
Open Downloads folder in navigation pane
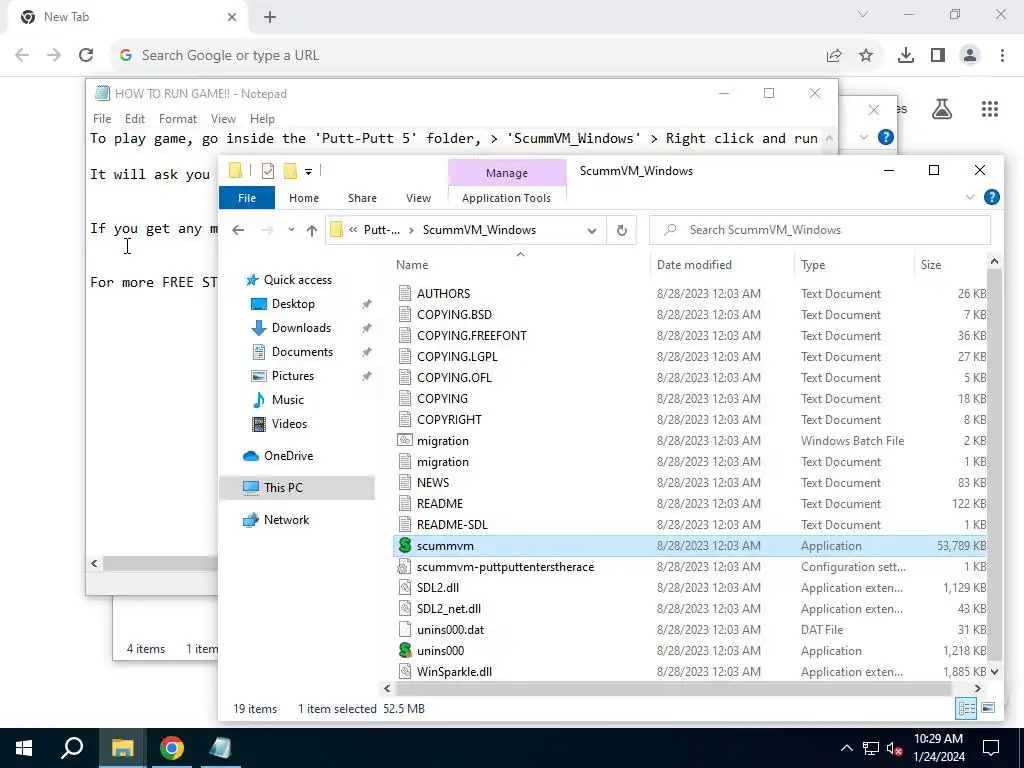pyautogui.click(x=300, y=328)
